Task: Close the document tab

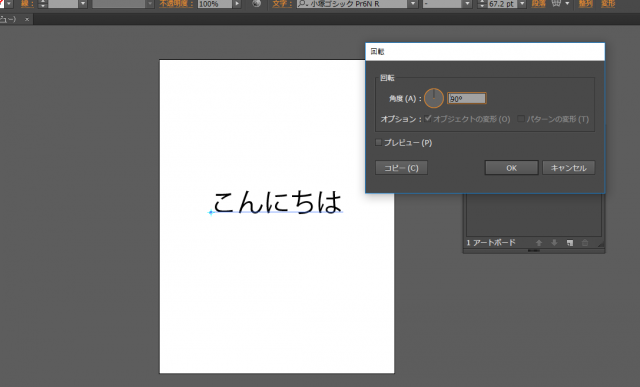Action: [27, 19]
